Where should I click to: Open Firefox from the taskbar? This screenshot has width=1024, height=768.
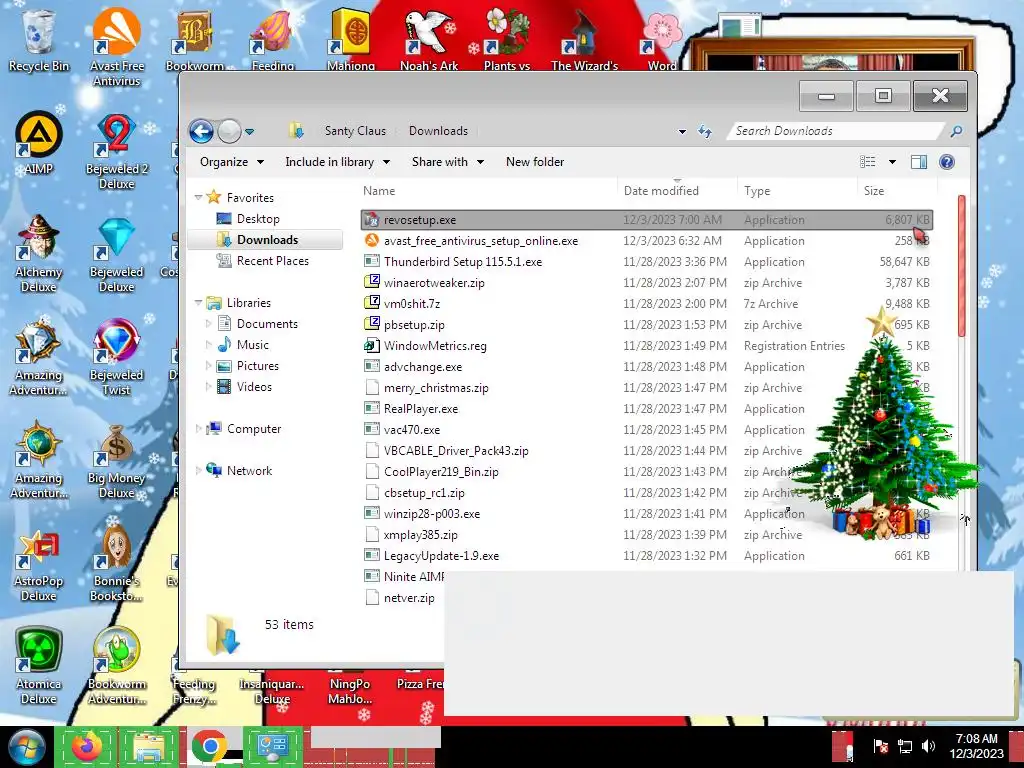86,746
